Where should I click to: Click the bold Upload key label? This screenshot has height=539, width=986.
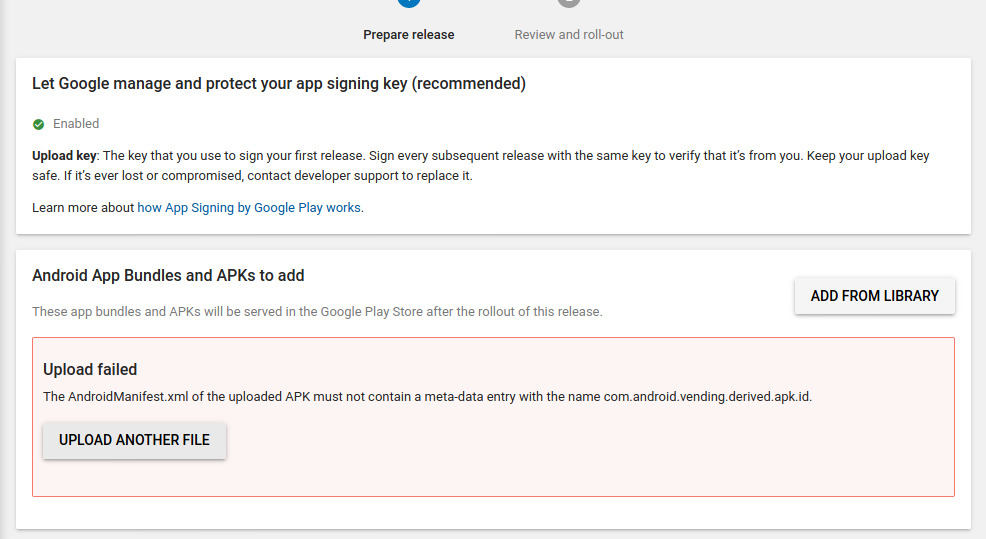pos(64,156)
